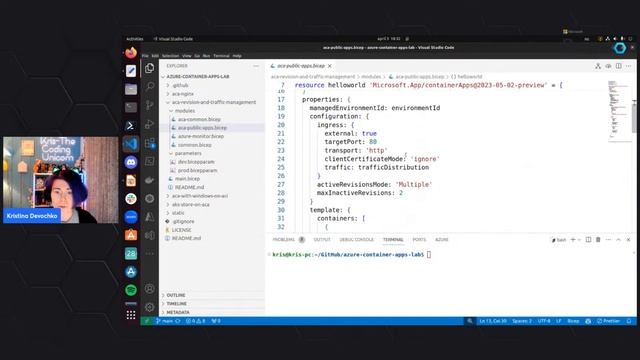The width and height of the screenshot is (640, 360).
Task: Open the .gitignore file
Action: click(183, 222)
